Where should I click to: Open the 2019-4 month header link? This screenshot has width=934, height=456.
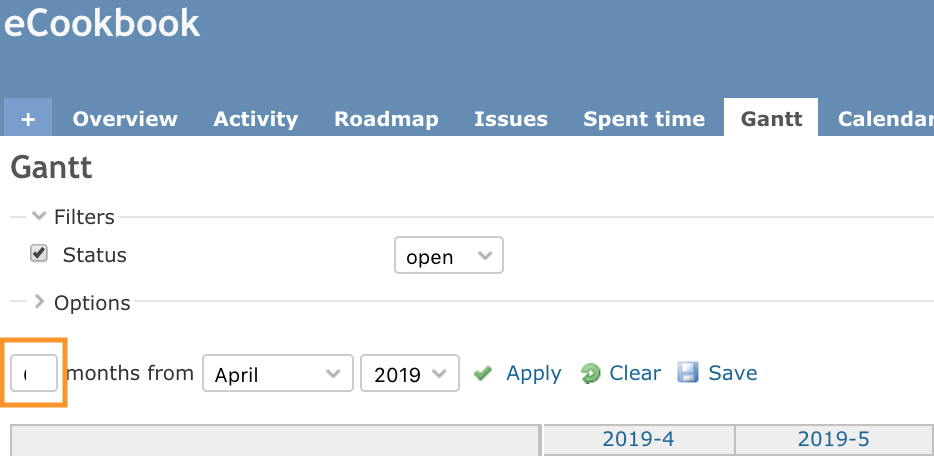coord(638,439)
